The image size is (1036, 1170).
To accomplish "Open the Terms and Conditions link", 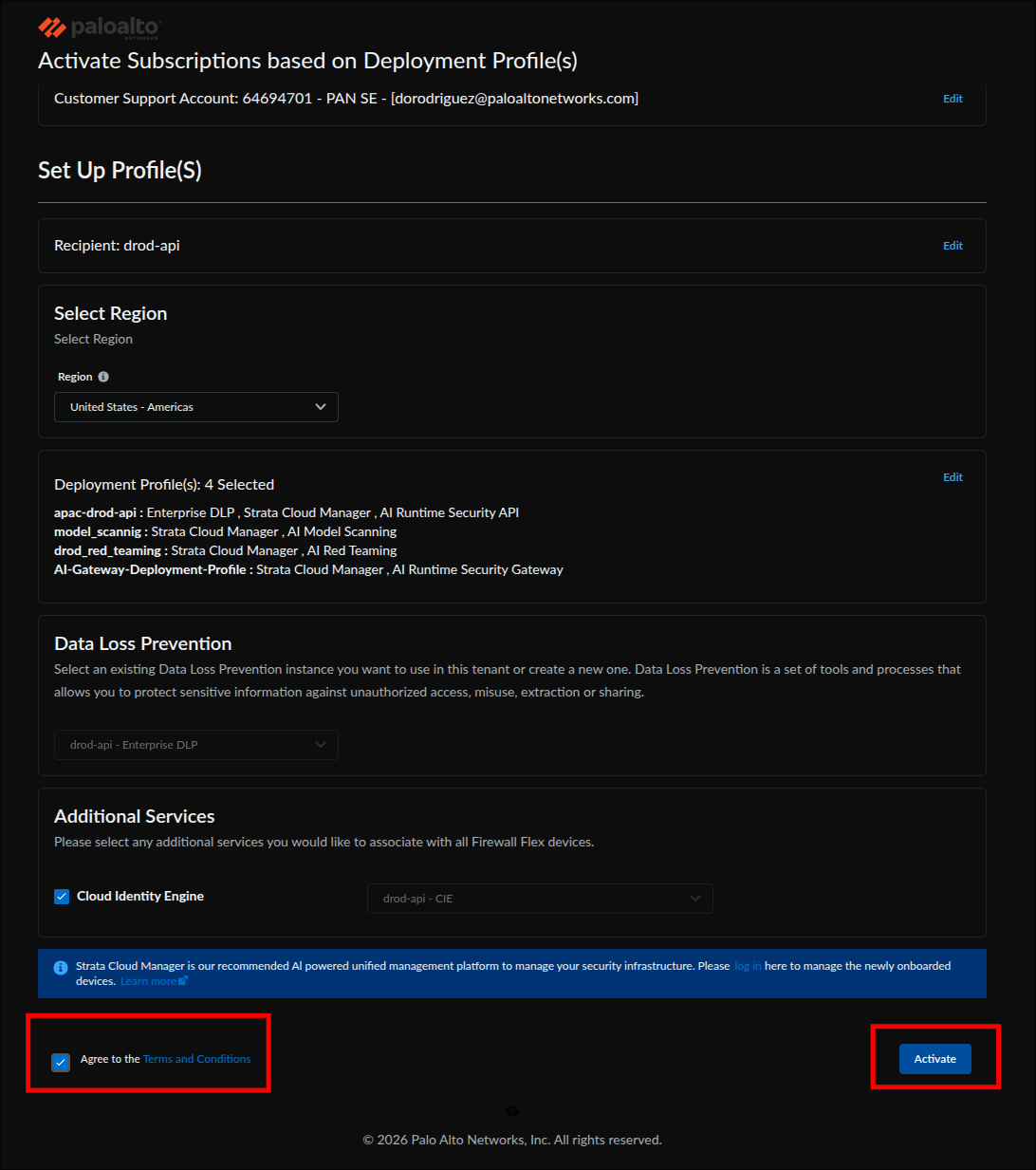I will click(x=196, y=1059).
